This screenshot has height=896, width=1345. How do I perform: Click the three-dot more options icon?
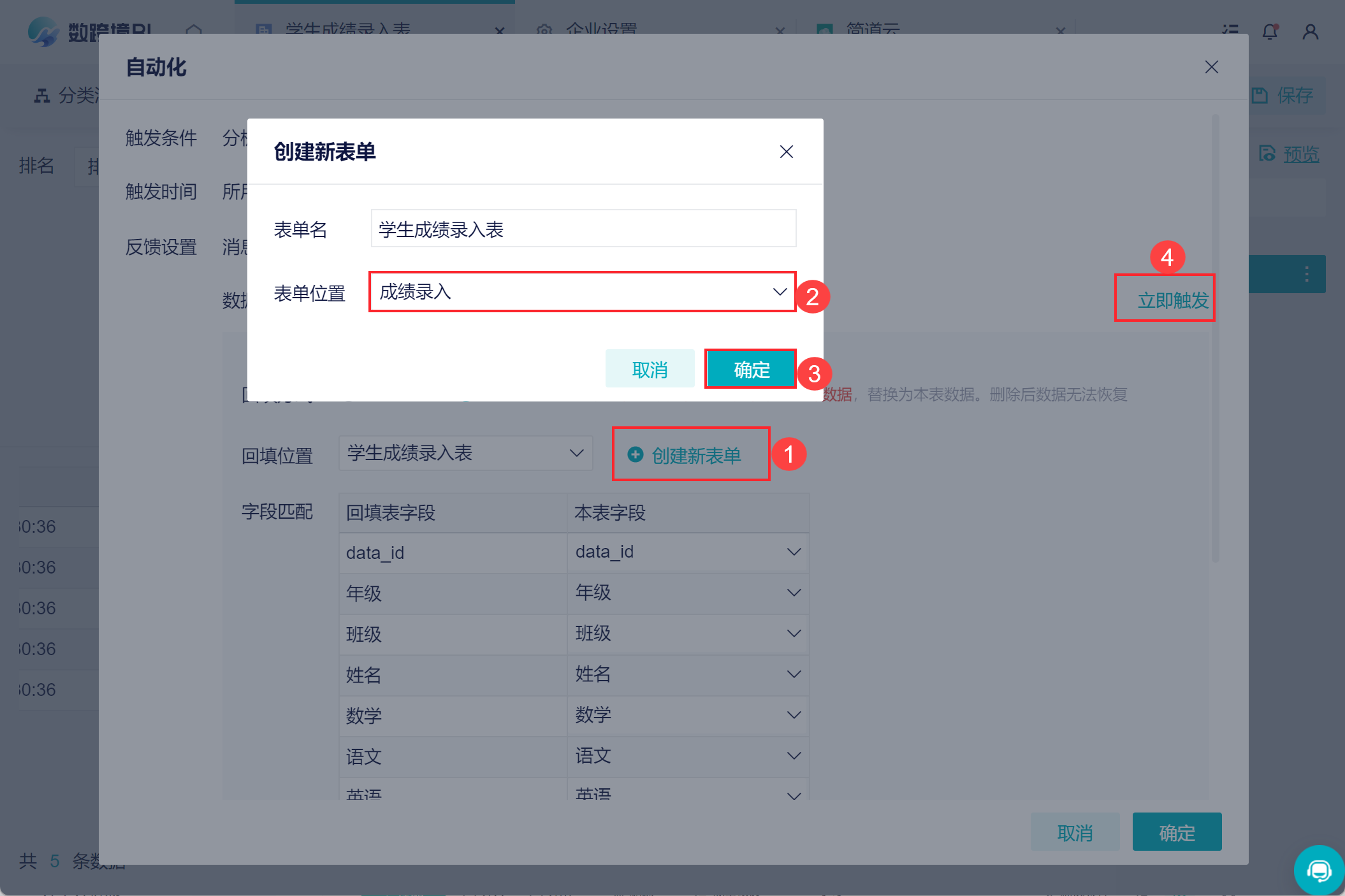tap(1306, 274)
